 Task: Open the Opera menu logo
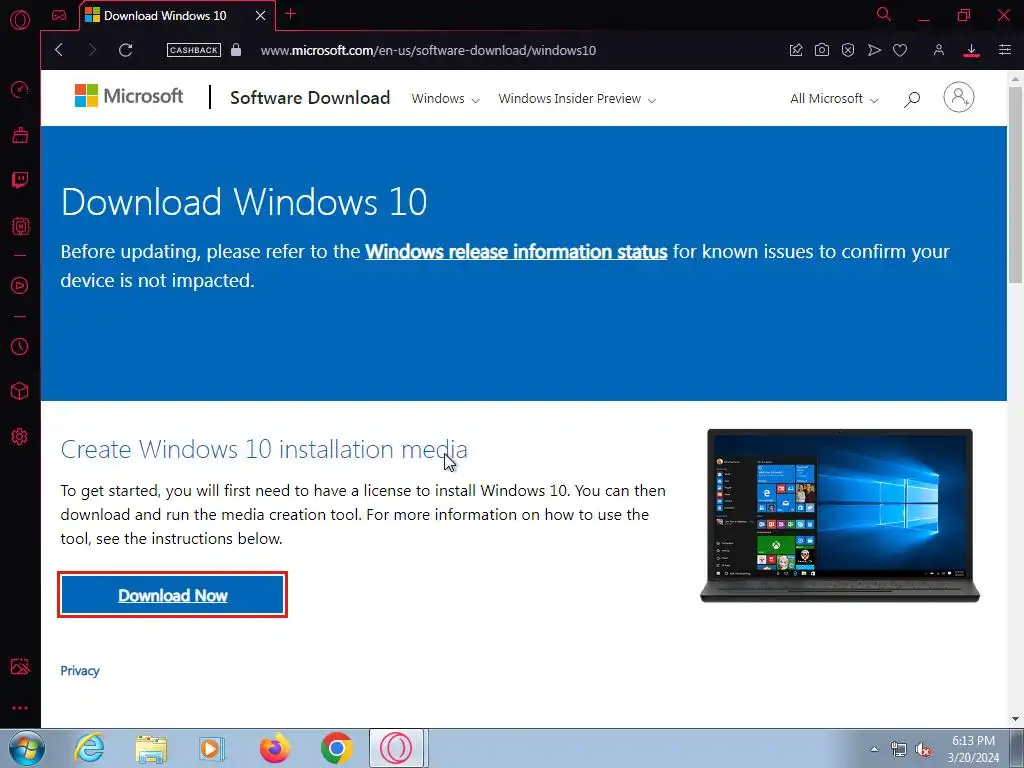[20, 20]
